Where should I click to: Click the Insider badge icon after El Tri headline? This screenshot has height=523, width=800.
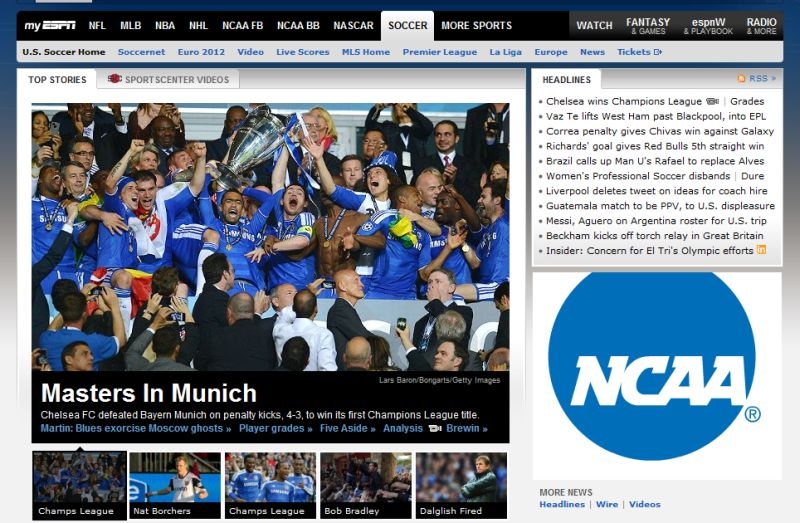point(761,250)
